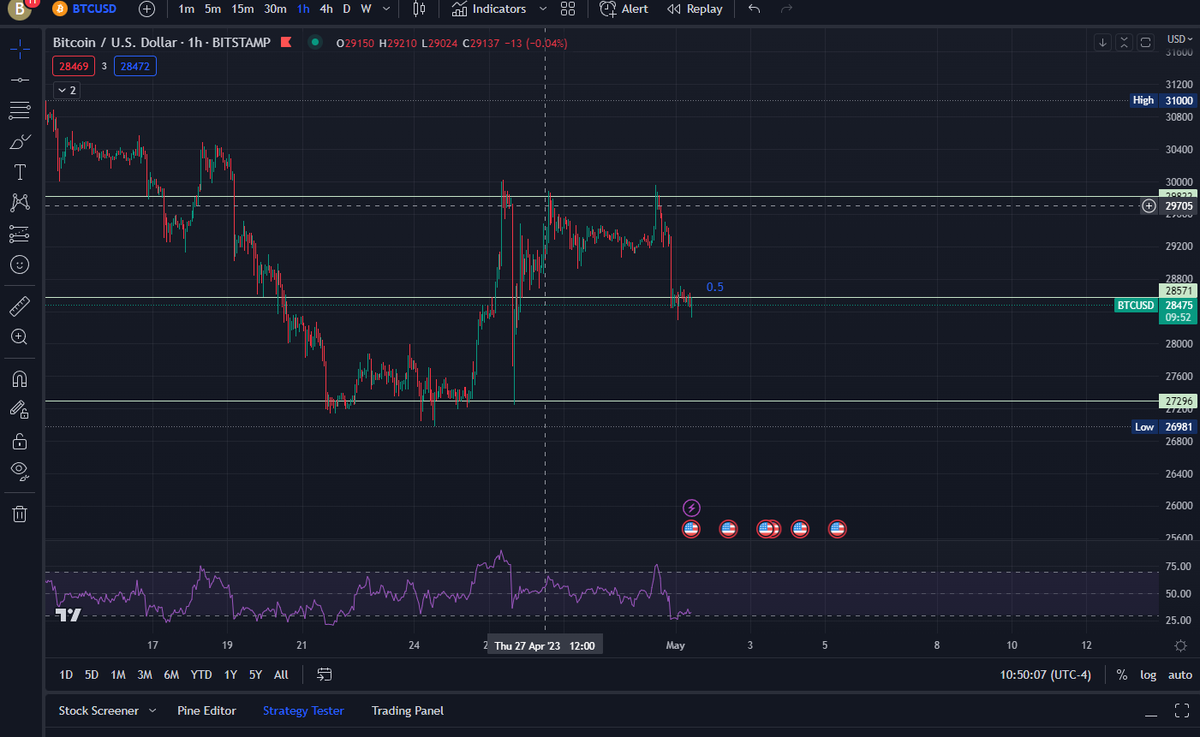The image size is (1200, 737).
Task: Click the first US economic event flag
Action: pyautogui.click(x=691, y=529)
